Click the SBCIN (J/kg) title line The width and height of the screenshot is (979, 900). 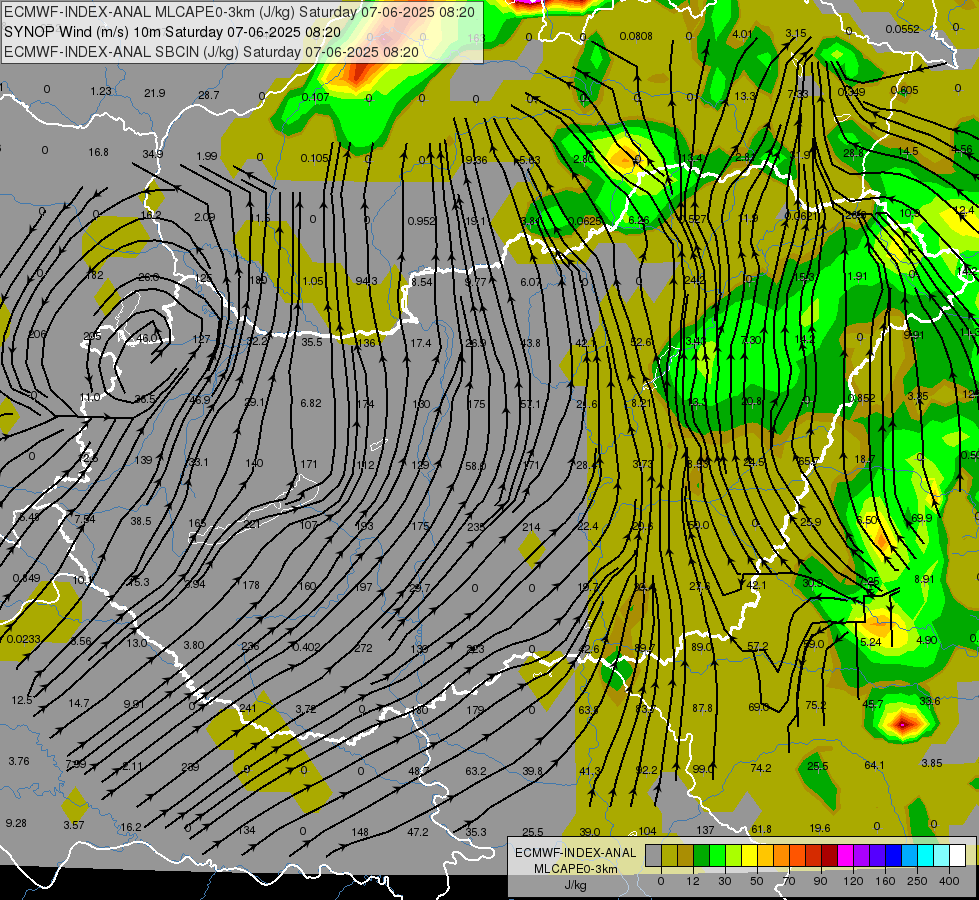[211, 52]
